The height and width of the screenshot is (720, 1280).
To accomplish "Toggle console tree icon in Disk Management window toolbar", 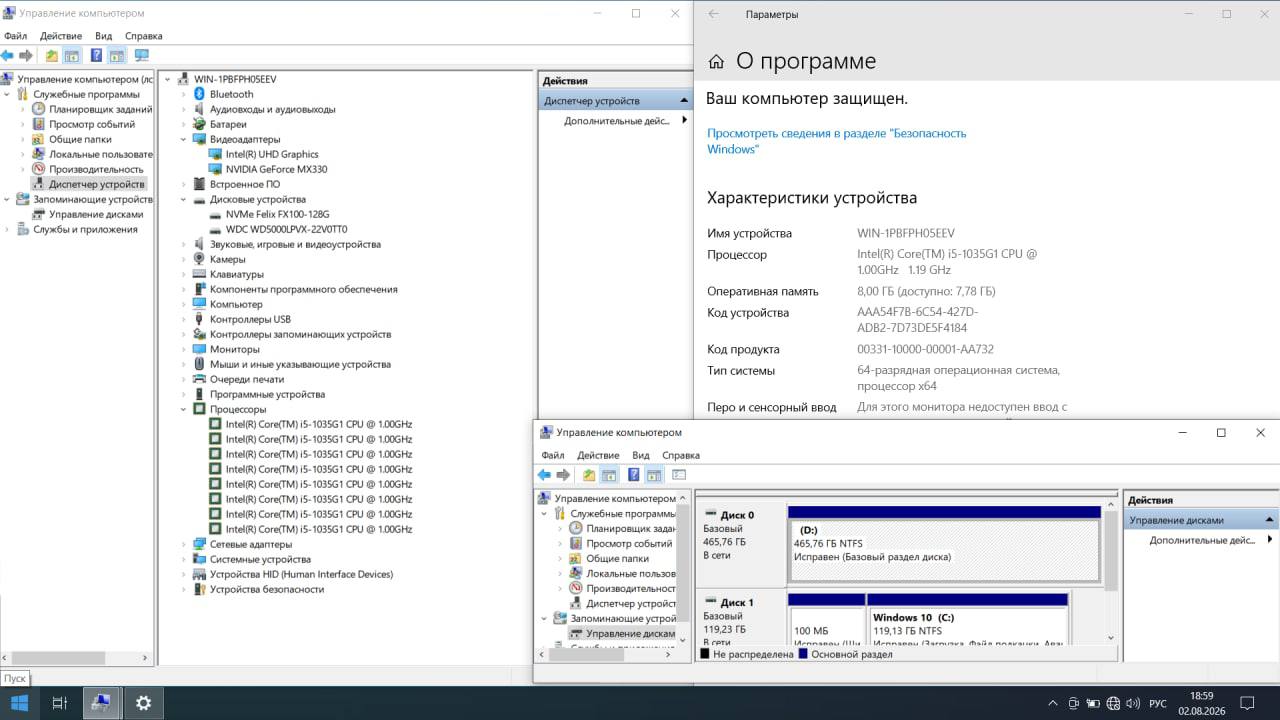I will [609, 475].
